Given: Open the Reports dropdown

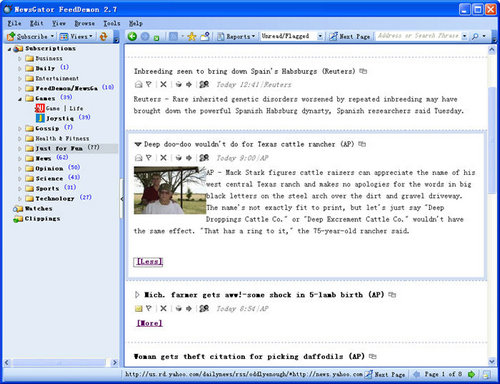Looking at the screenshot, I should pyautogui.click(x=236, y=36).
